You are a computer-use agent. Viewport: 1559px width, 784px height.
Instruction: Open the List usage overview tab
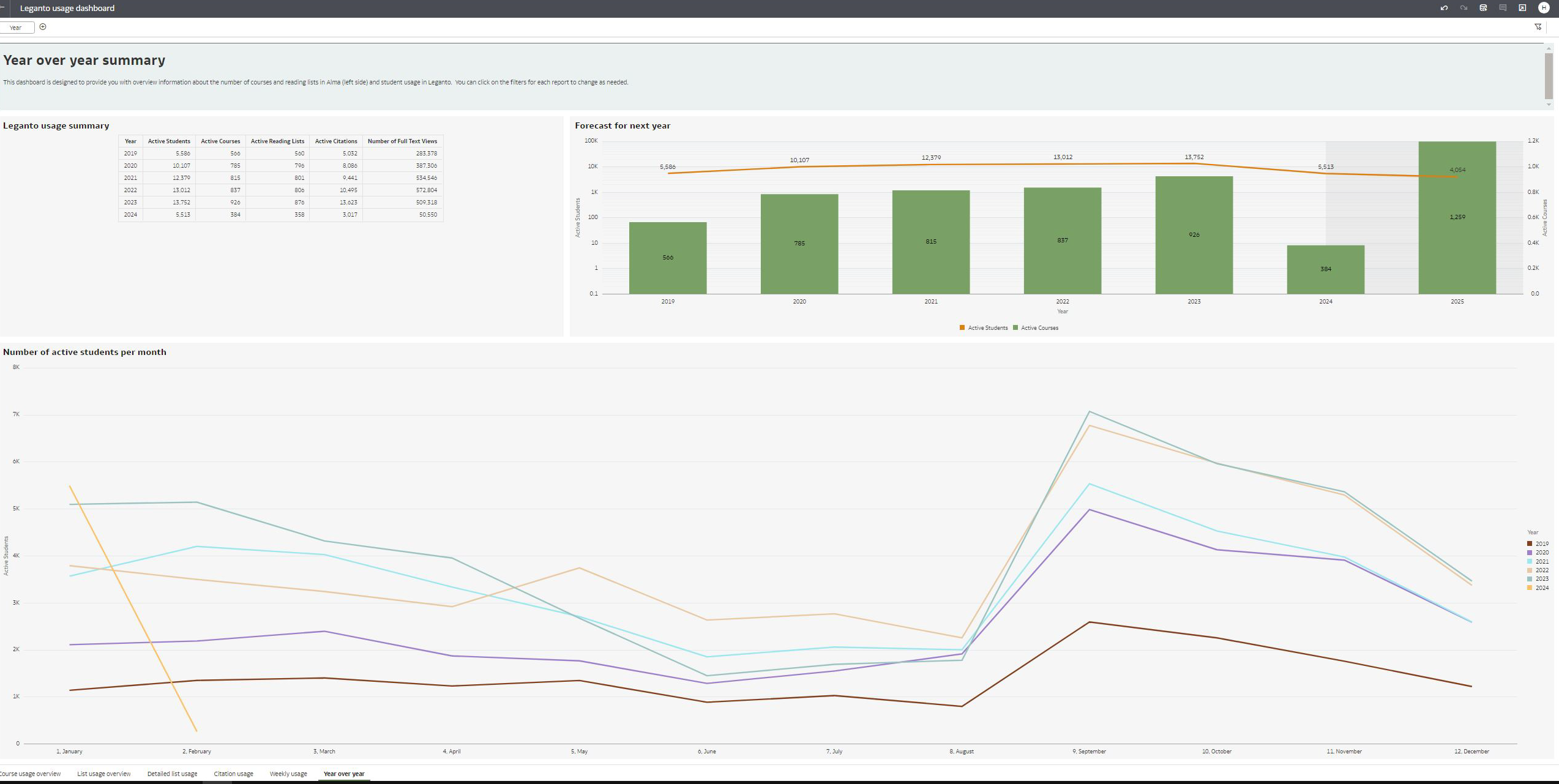104,774
